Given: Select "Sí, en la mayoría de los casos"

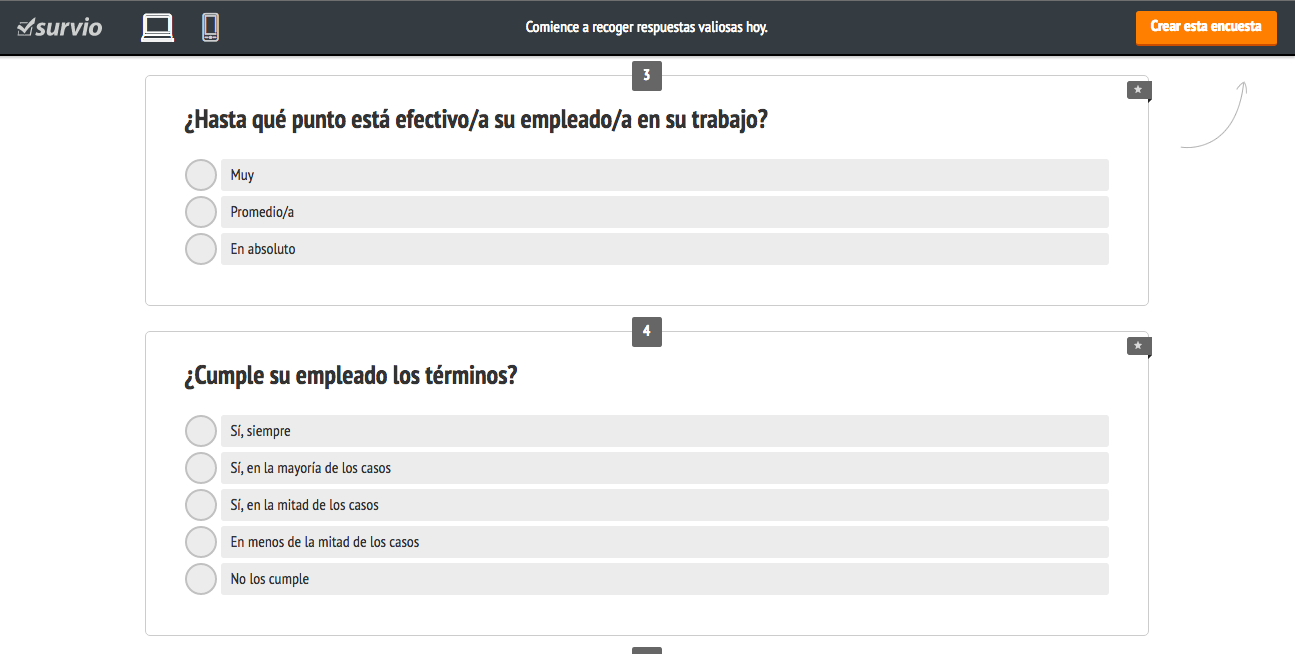Looking at the screenshot, I should click(x=201, y=468).
